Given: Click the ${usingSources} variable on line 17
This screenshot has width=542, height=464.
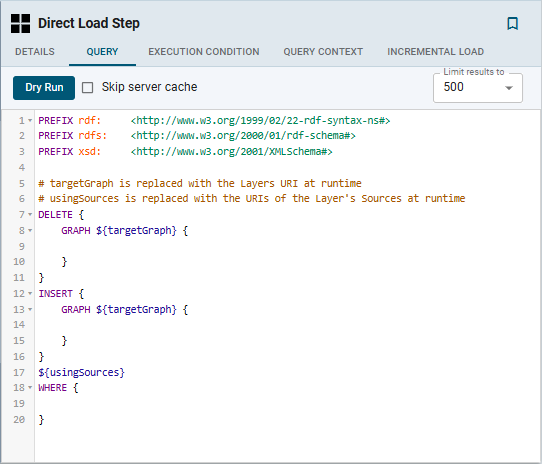Looking at the screenshot, I should point(82,372).
